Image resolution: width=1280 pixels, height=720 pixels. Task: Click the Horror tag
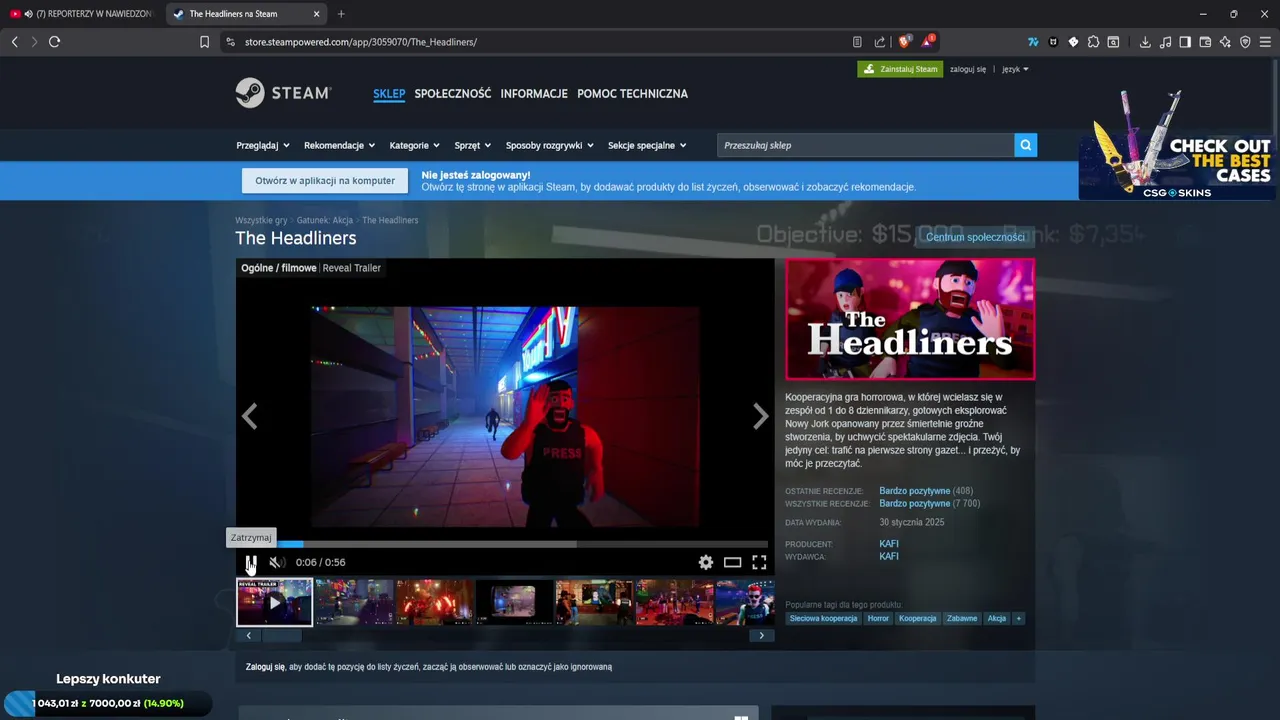click(x=878, y=618)
